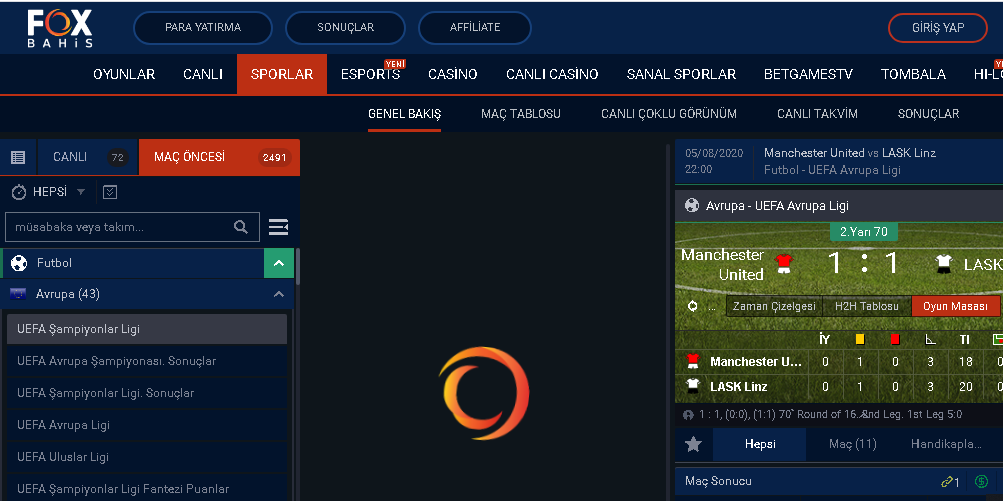This screenshot has width=1003, height=501.
Task: Toggle the select-all checkbox icon next to HEPSİ
Action: pos(110,192)
